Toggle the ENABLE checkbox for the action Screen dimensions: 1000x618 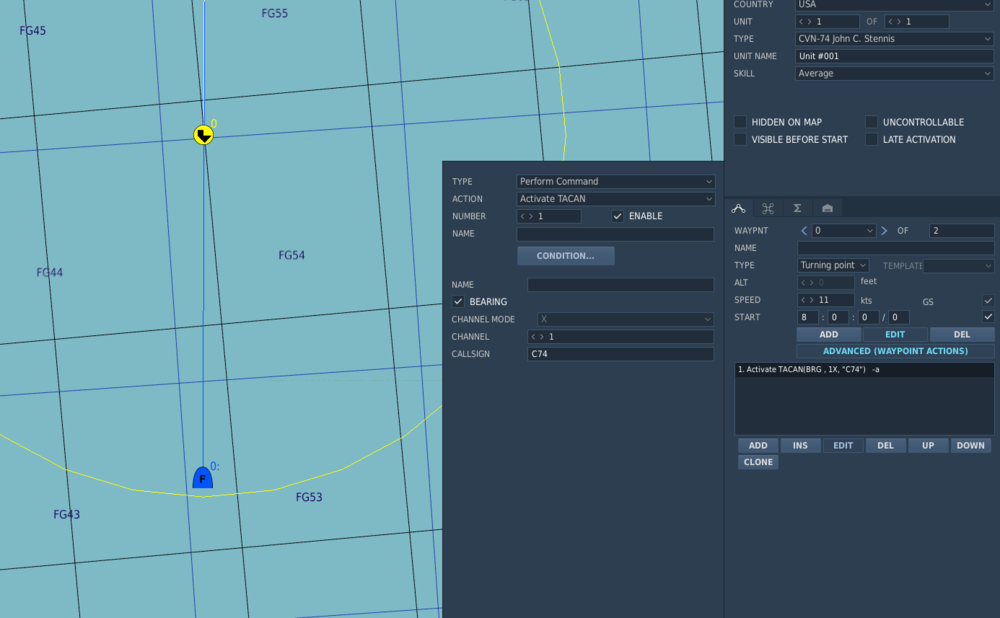(x=618, y=216)
